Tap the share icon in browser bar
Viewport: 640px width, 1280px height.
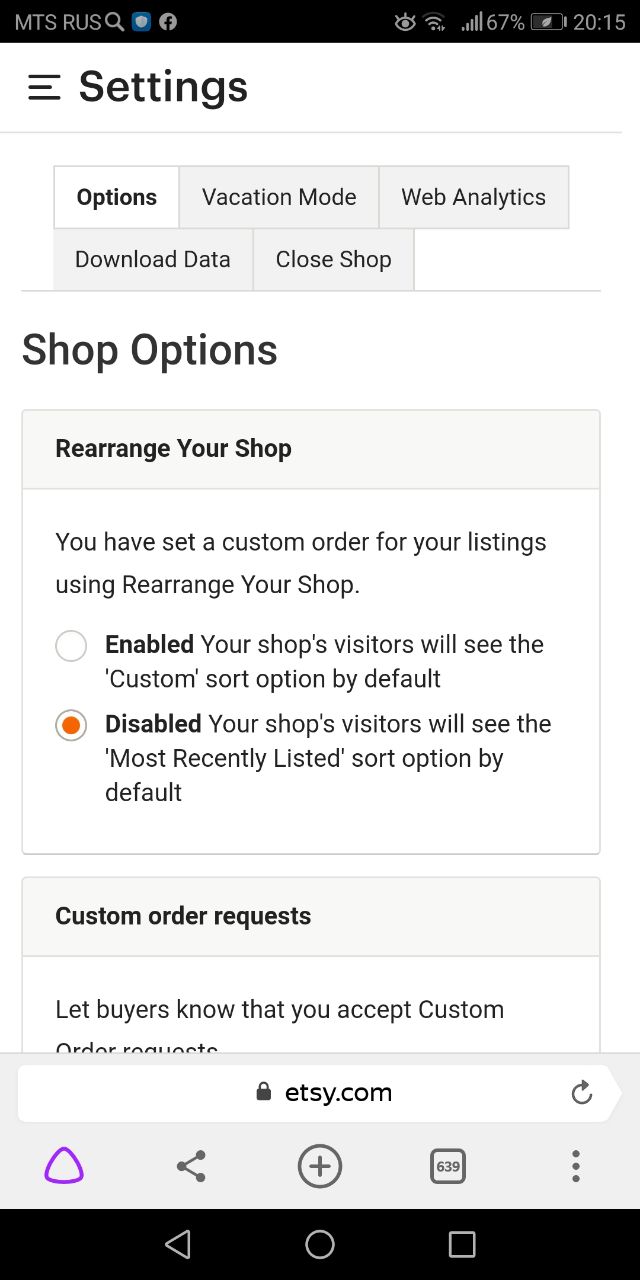pos(191,1166)
